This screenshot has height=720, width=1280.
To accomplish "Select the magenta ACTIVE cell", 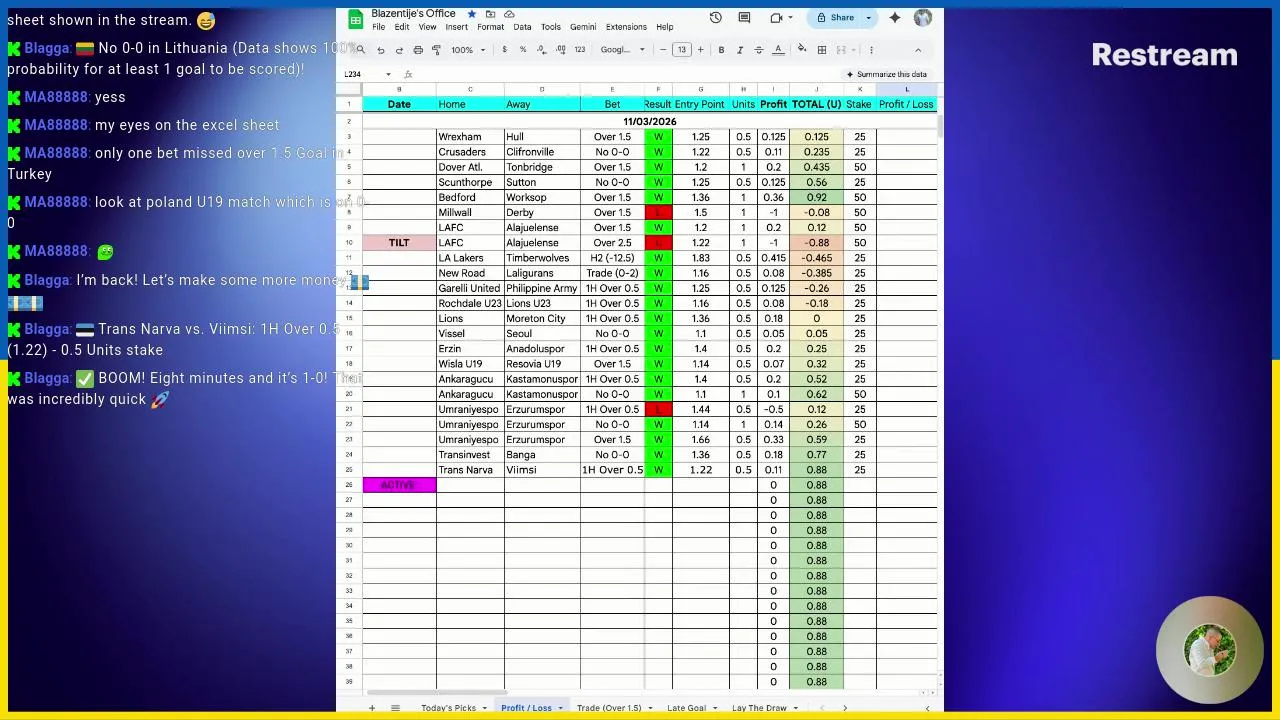I will (x=399, y=485).
